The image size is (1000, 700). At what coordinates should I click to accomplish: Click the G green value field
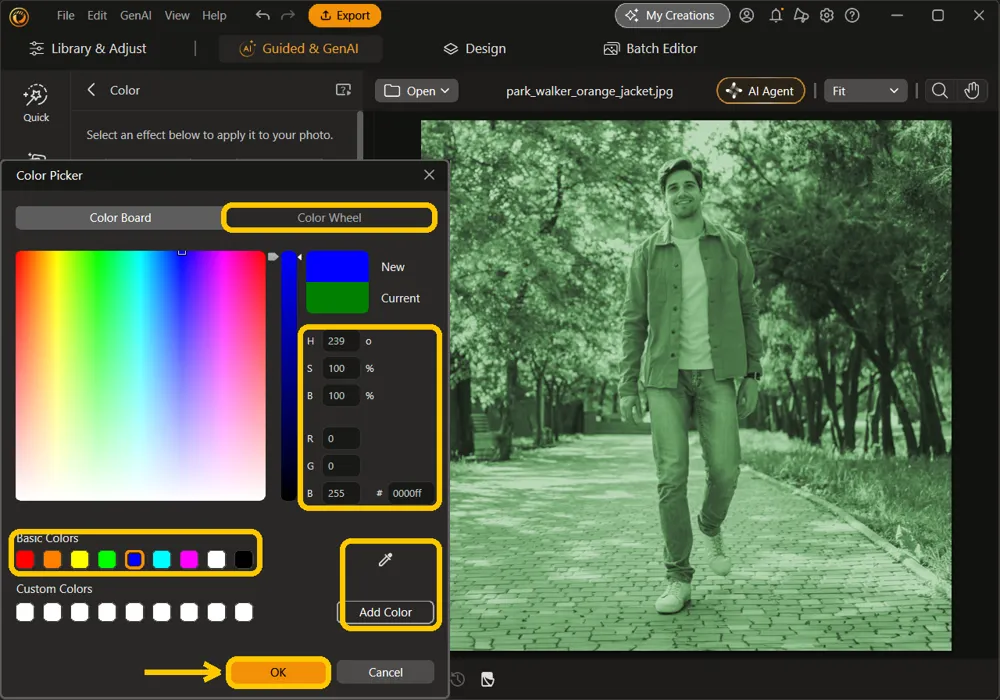click(x=341, y=466)
